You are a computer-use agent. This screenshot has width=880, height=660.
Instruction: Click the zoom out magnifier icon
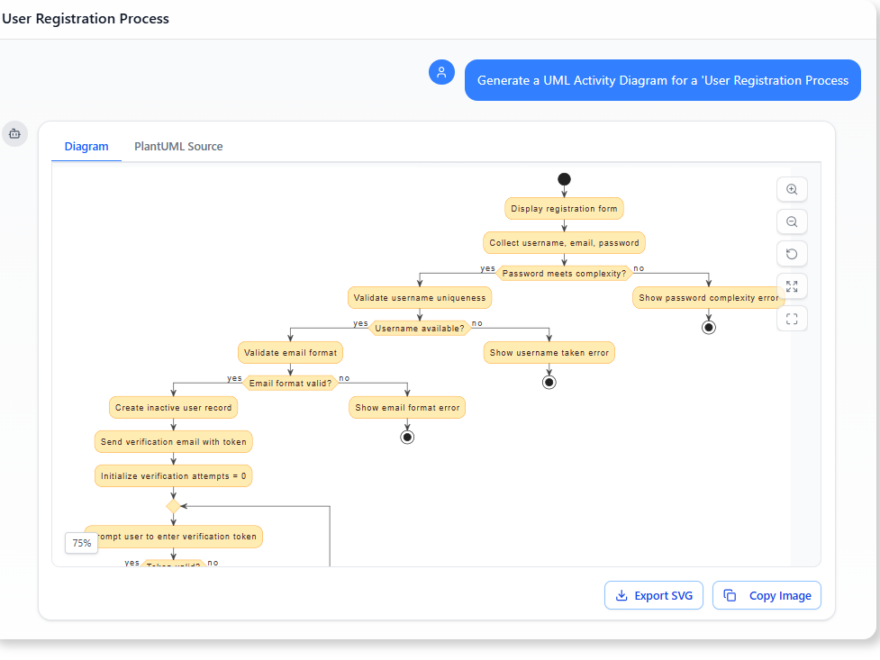(x=791, y=221)
